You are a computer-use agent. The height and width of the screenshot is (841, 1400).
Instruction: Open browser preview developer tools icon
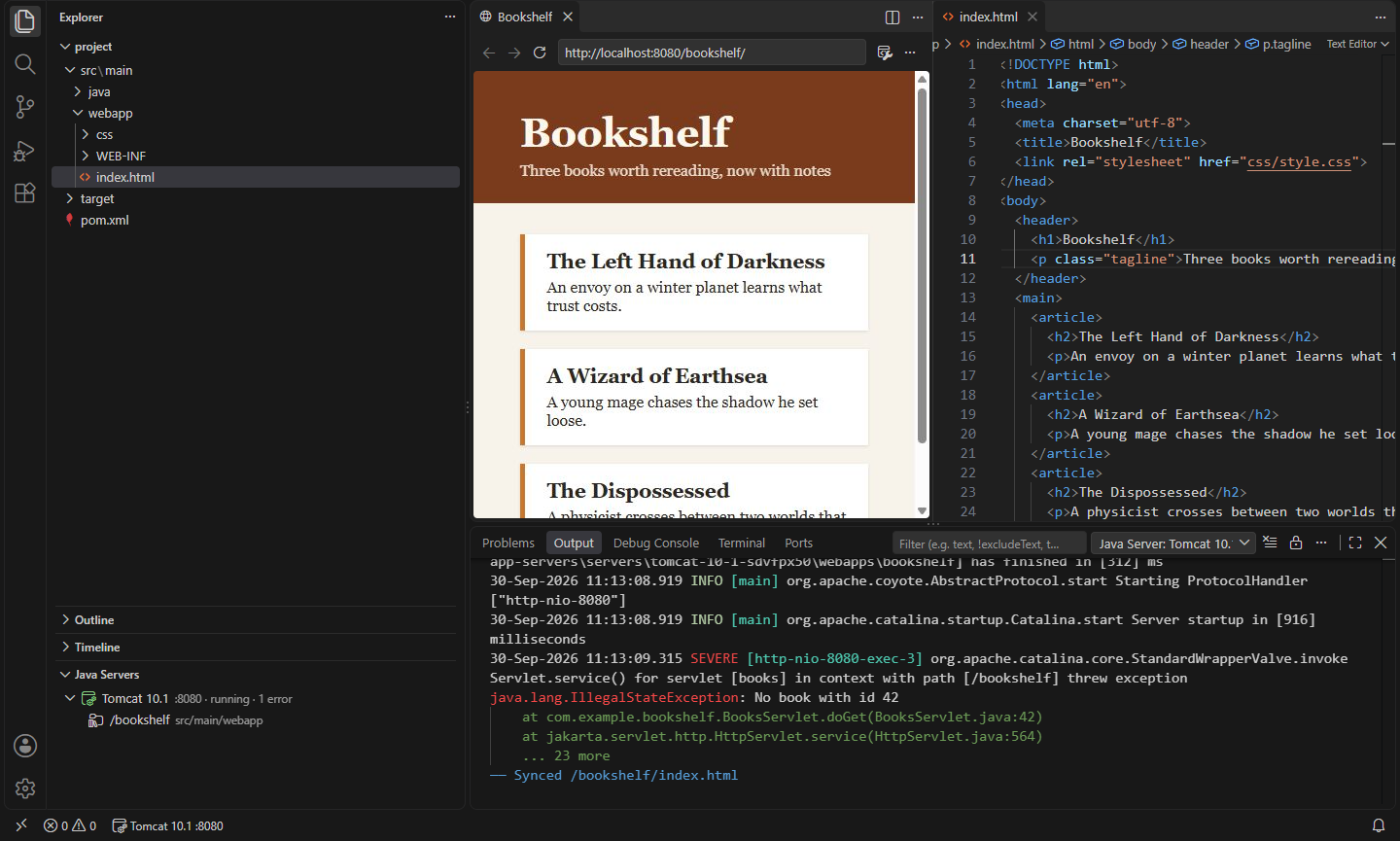[885, 53]
